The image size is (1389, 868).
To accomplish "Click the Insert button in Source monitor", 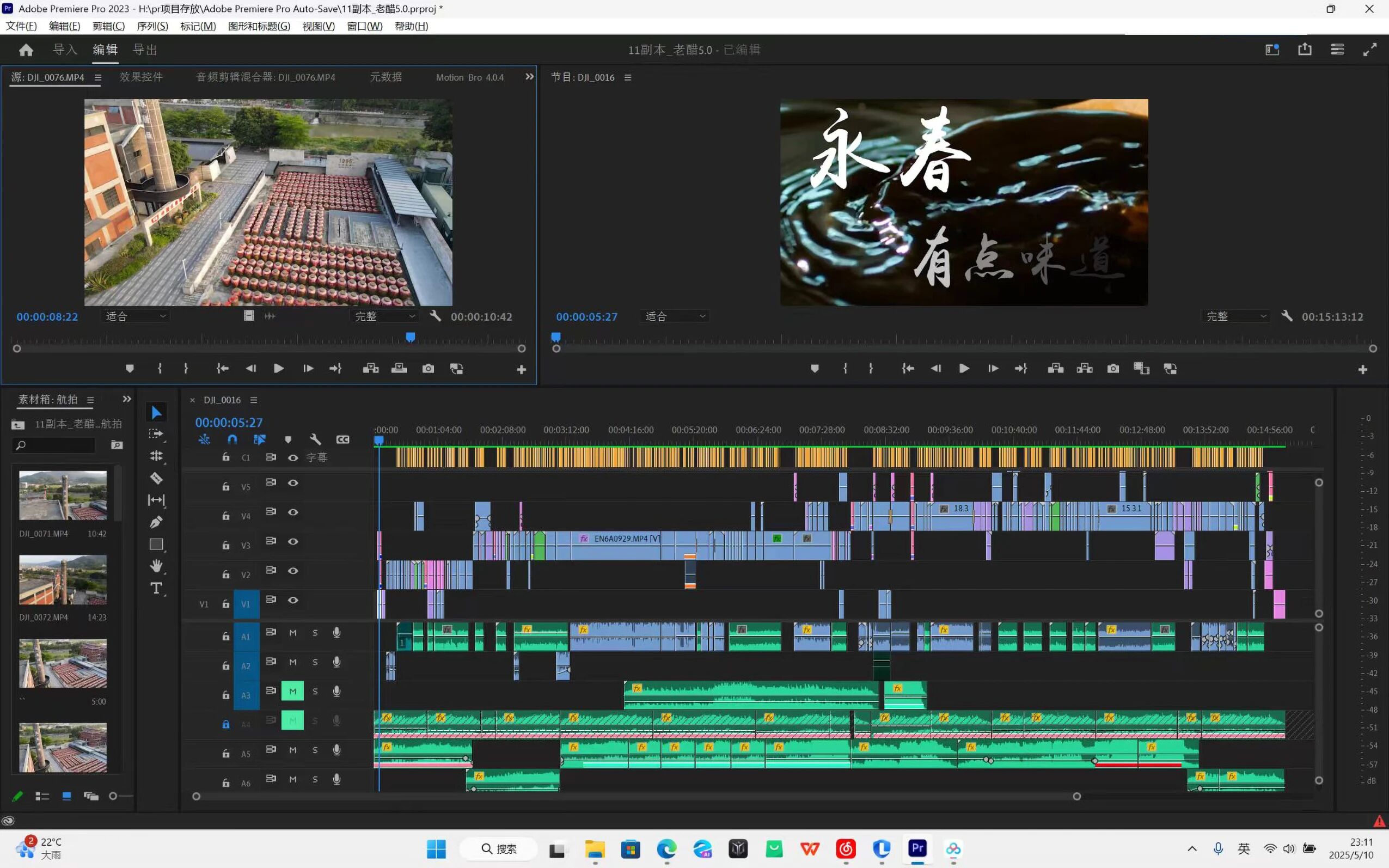I will (371, 369).
